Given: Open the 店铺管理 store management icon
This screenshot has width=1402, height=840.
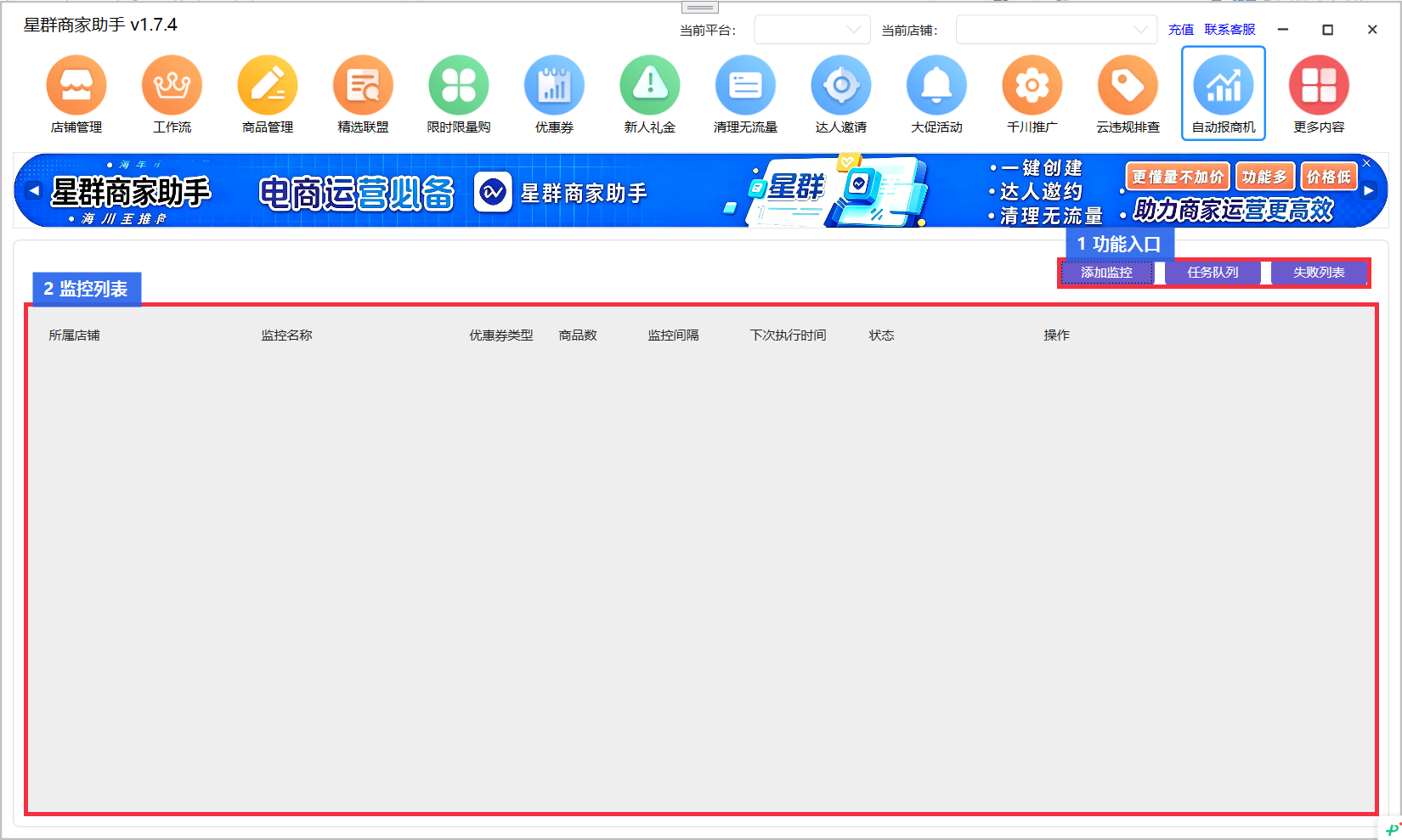Looking at the screenshot, I should (76, 85).
